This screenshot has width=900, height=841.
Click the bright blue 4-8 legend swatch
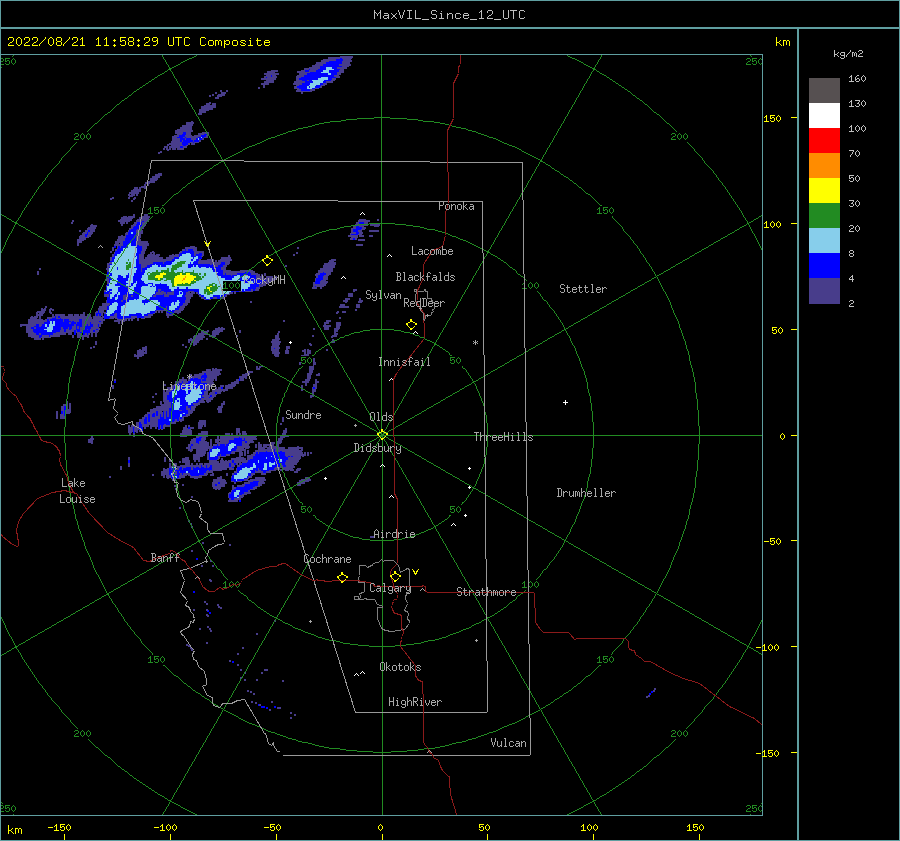click(824, 265)
